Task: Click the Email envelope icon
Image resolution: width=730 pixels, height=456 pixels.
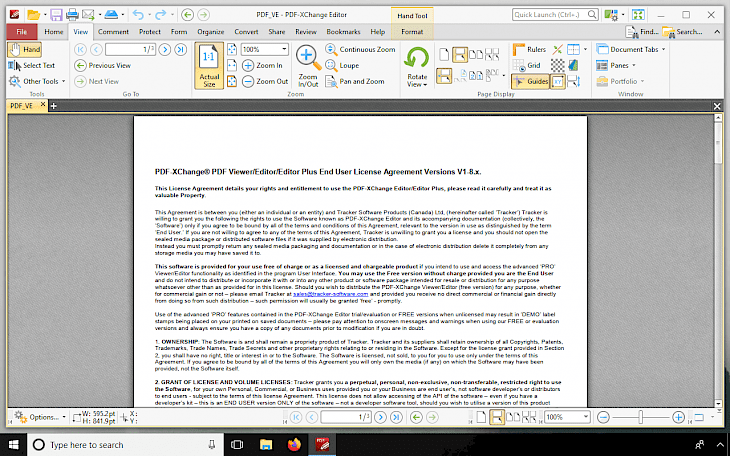Action: coord(88,15)
